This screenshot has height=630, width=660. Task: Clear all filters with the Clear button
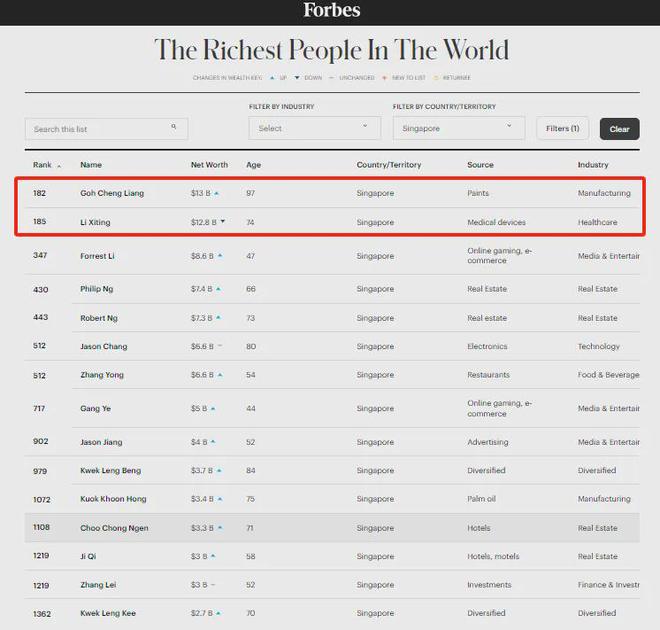click(620, 129)
